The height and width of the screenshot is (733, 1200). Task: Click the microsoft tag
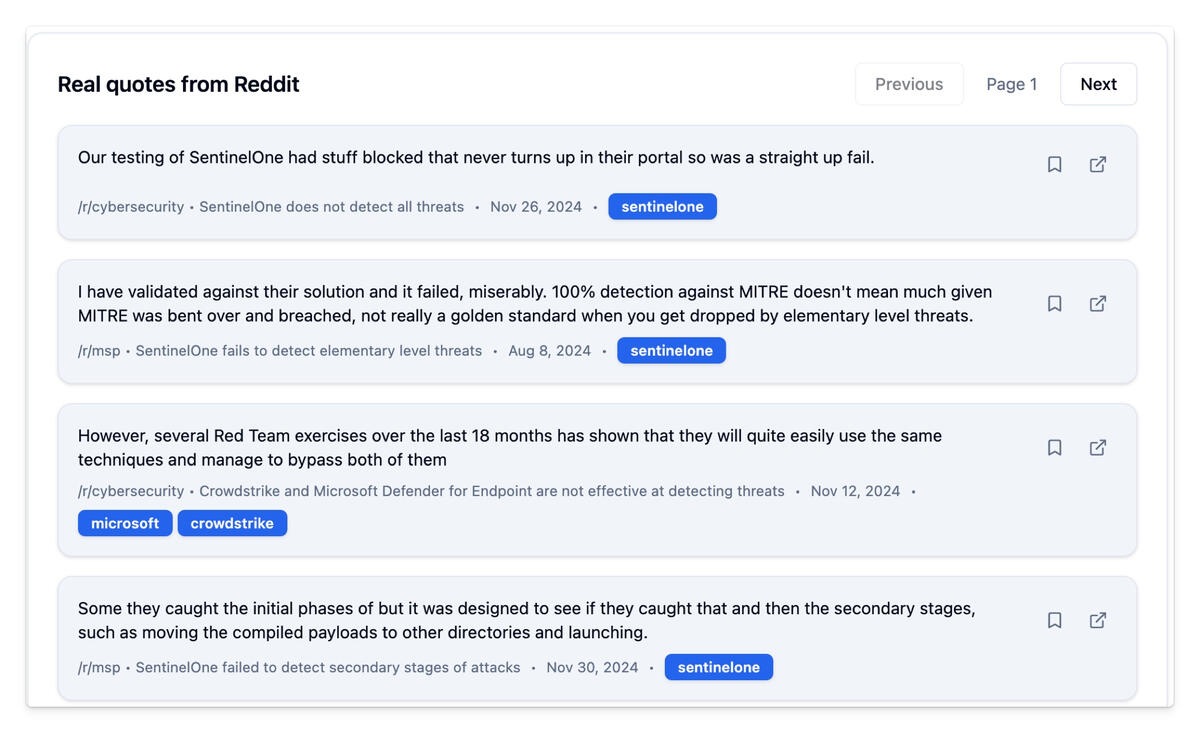[x=125, y=523]
